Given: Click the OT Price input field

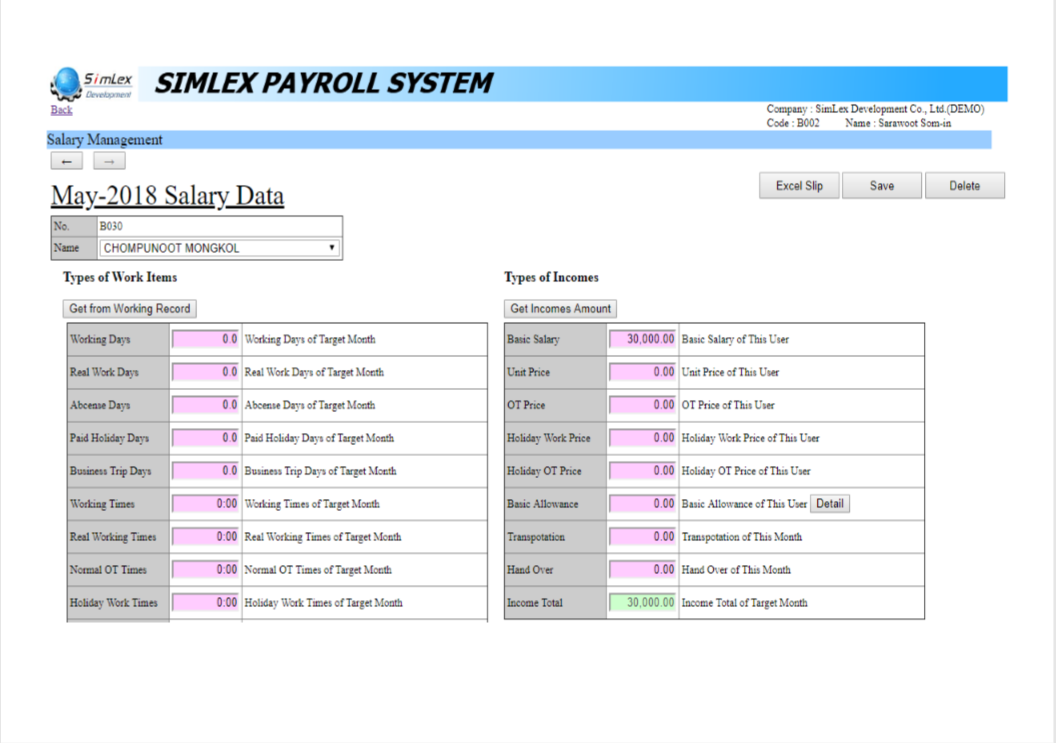Looking at the screenshot, I should pos(642,405).
